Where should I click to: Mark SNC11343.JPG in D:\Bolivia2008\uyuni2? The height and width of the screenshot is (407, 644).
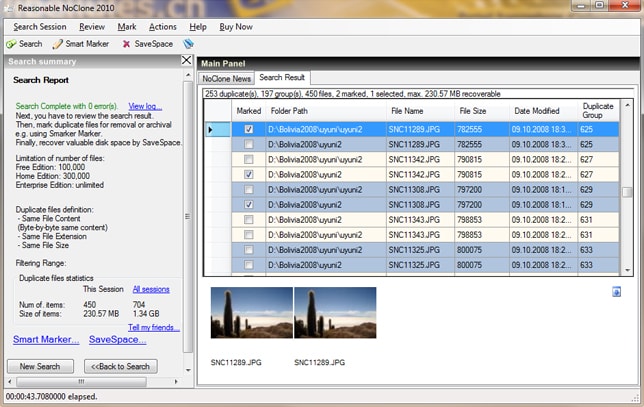click(248, 220)
